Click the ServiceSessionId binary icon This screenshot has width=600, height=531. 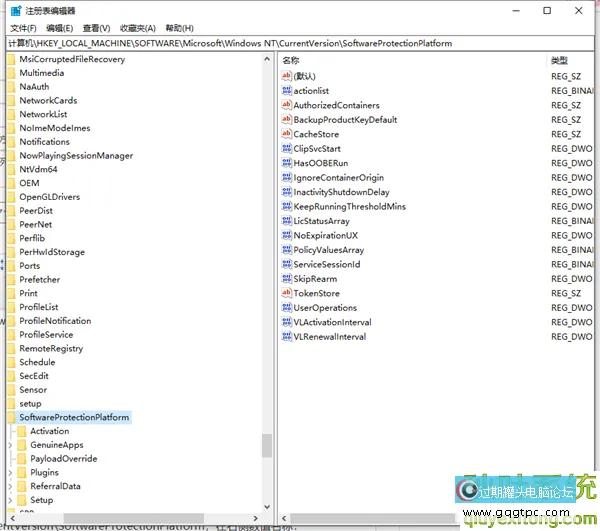[x=287, y=264]
